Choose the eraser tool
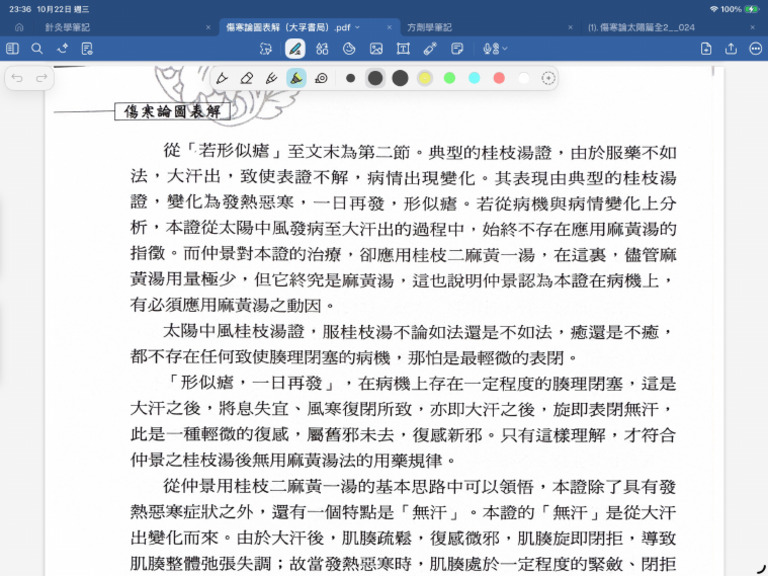768x576 pixels. 247,78
